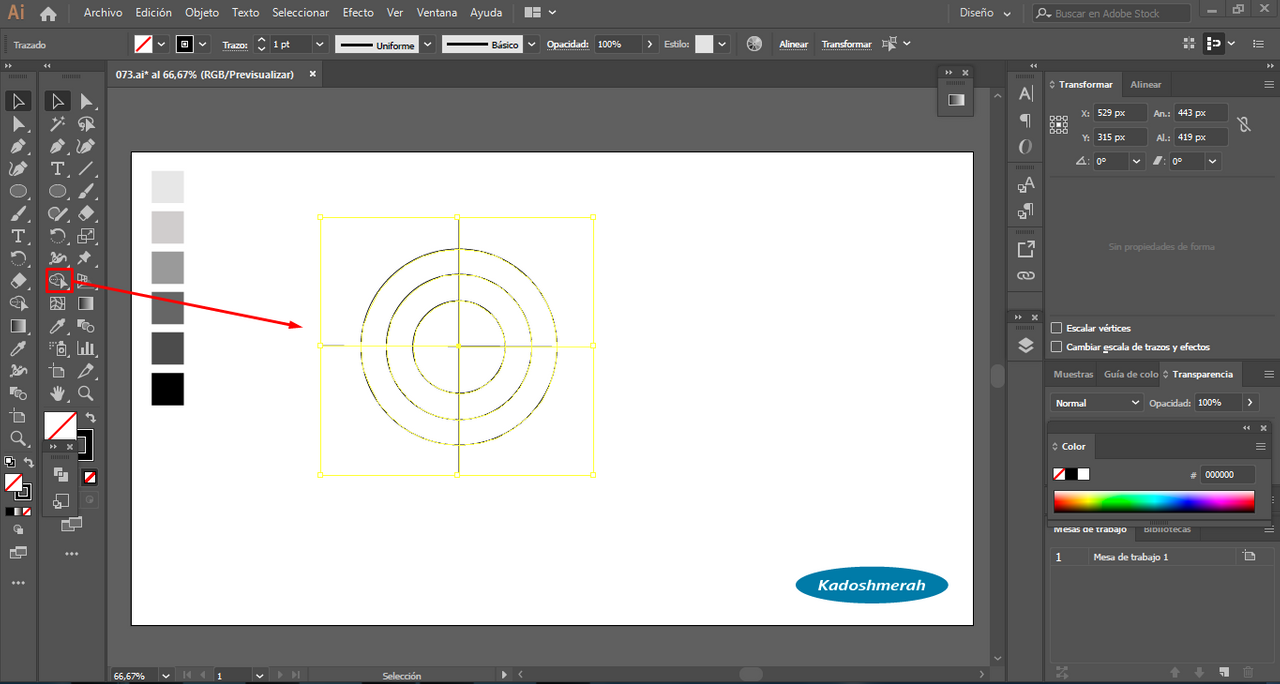Click the Buscar en Adobe Stock field
This screenshot has height=684, width=1280.
(1111, 13)
